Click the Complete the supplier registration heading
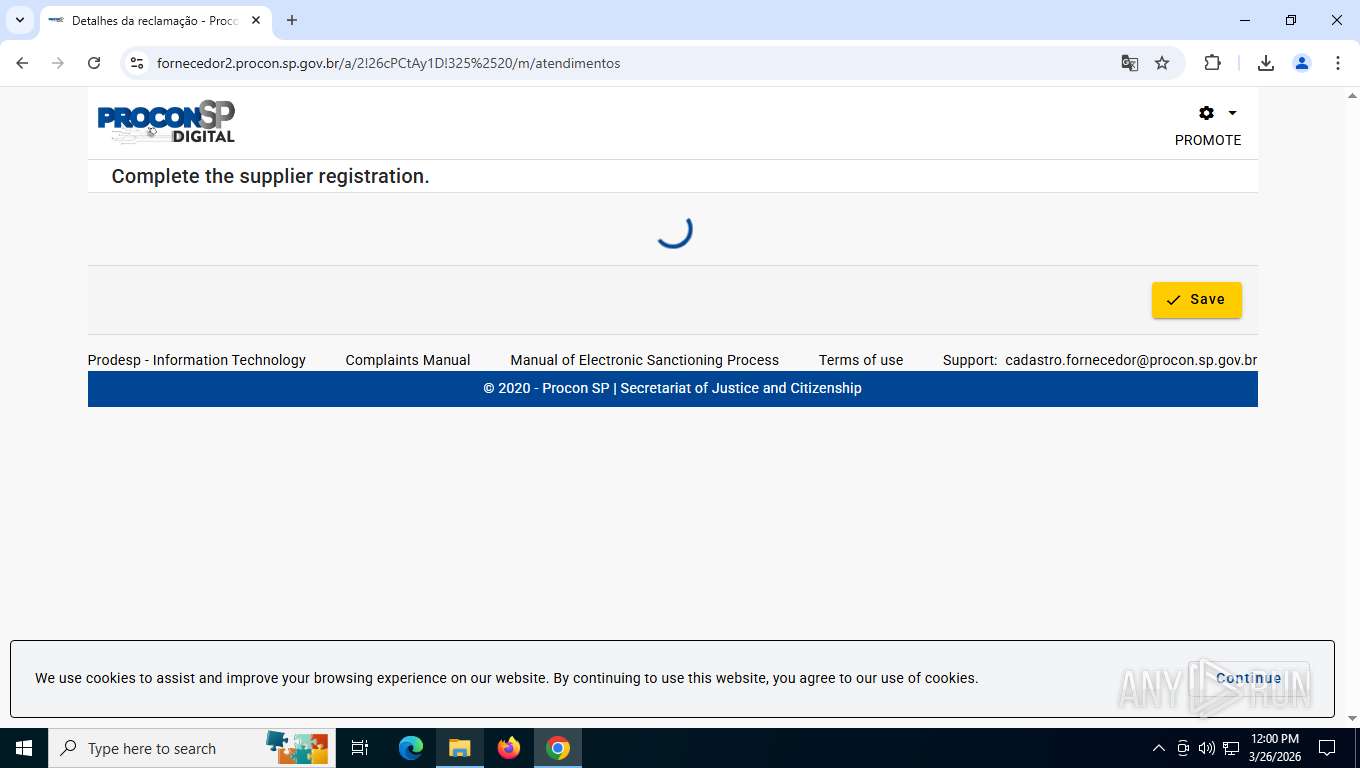 click(x=270, y=176)
